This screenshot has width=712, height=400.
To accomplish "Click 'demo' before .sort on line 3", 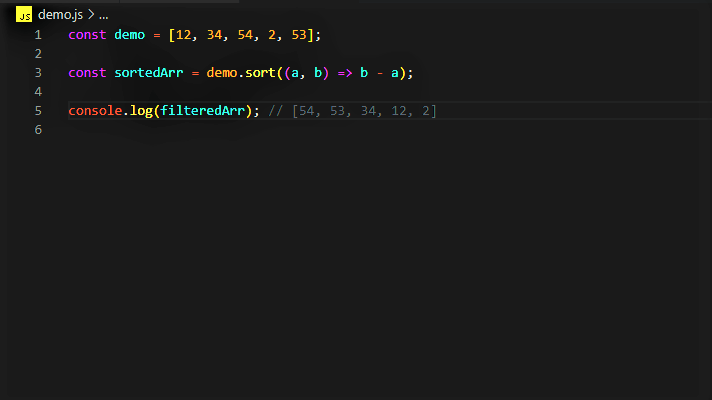I will click(x=222, y=73).
